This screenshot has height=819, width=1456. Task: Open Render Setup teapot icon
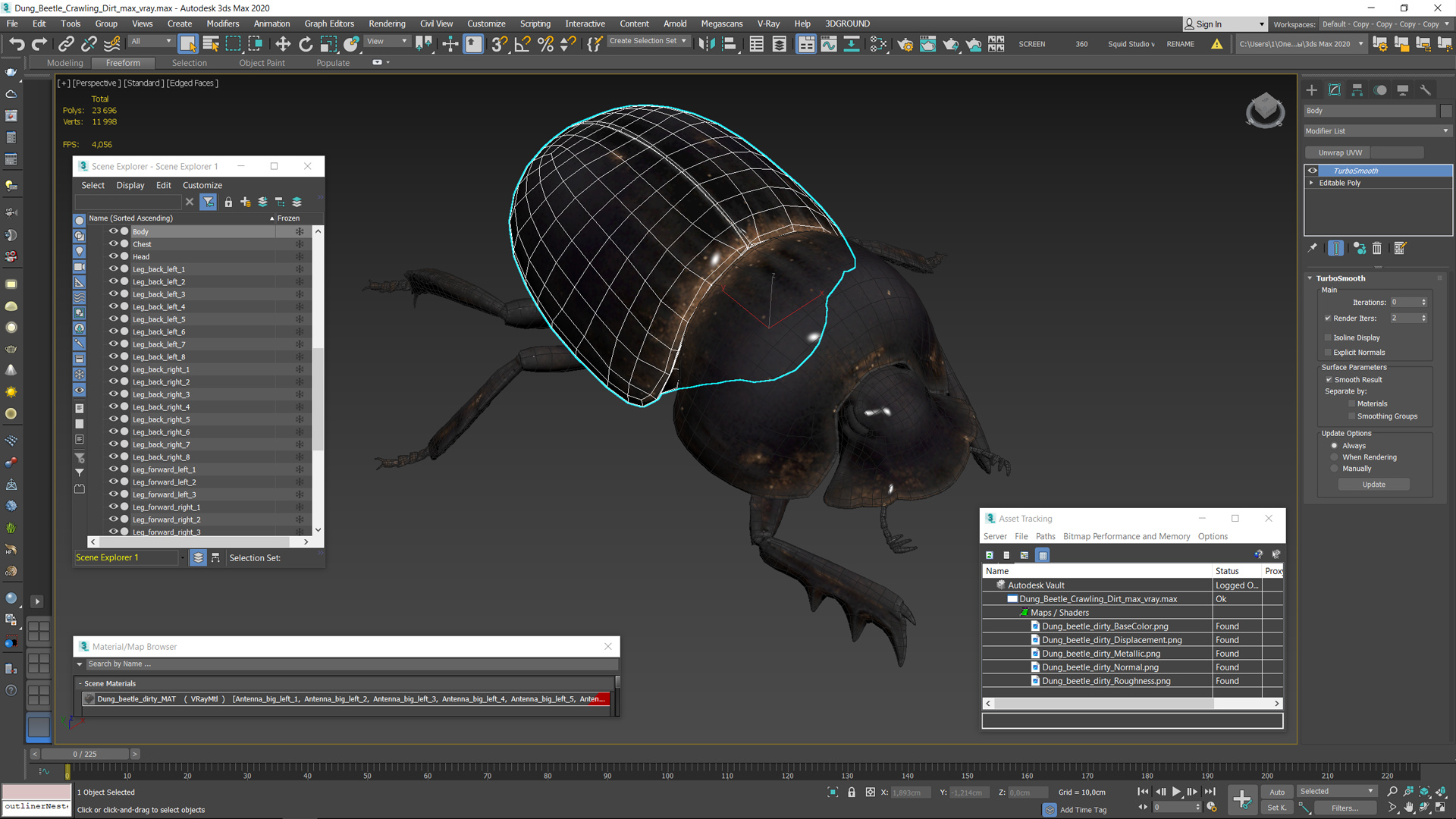(x=905, y=44)
